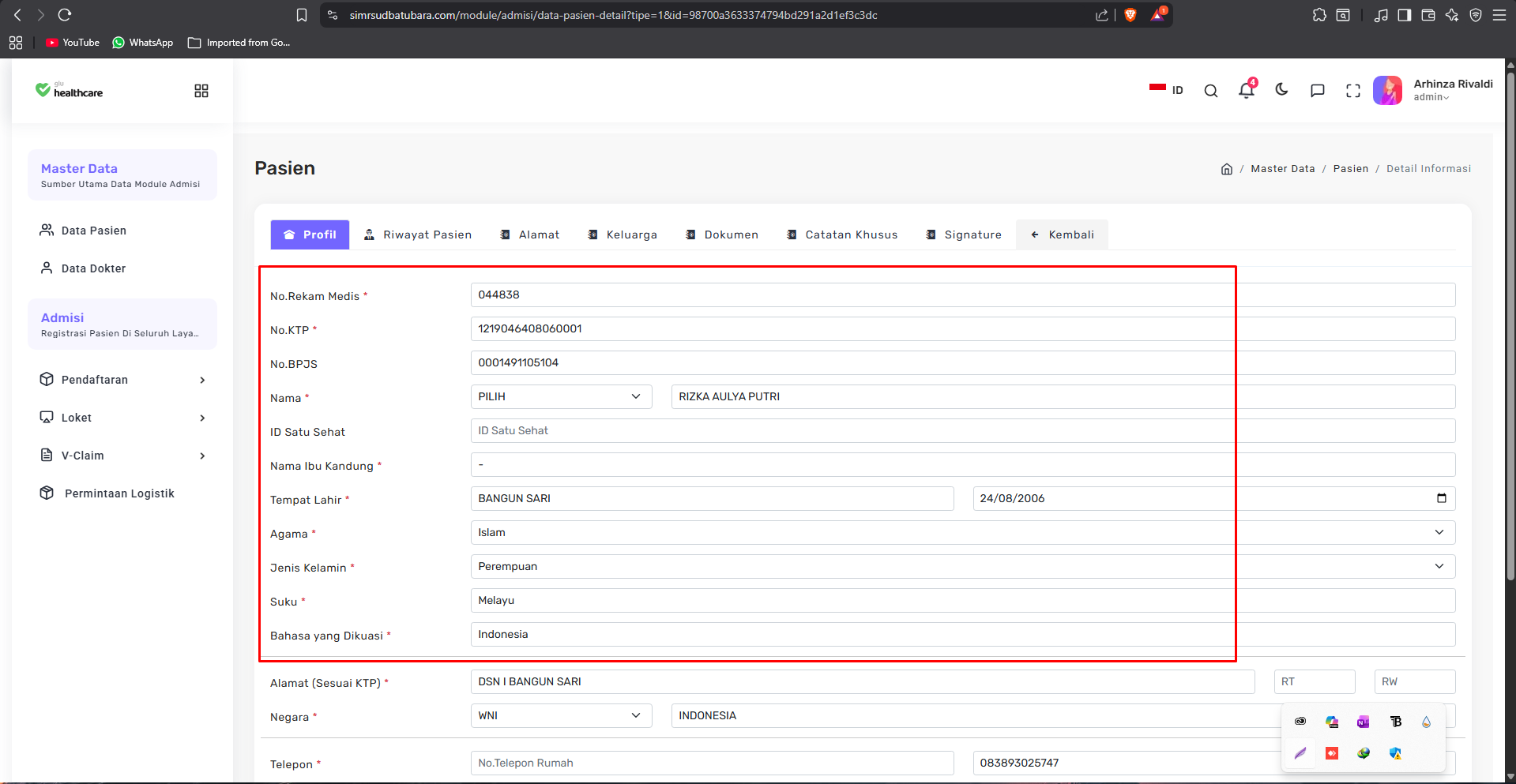Click the No.Rekam Medis field

[963, 295]
